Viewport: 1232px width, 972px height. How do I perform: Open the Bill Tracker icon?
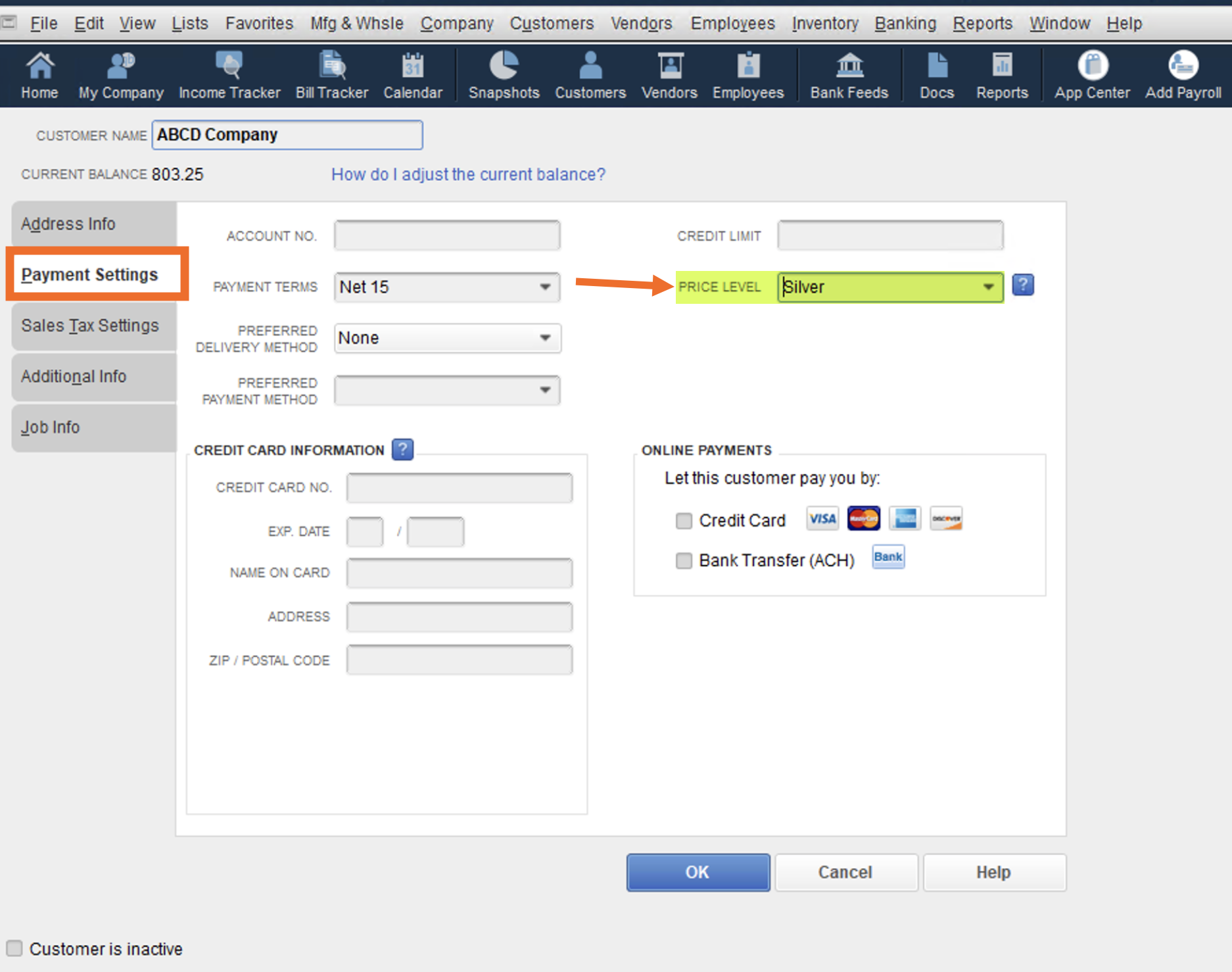pos(331,75)
